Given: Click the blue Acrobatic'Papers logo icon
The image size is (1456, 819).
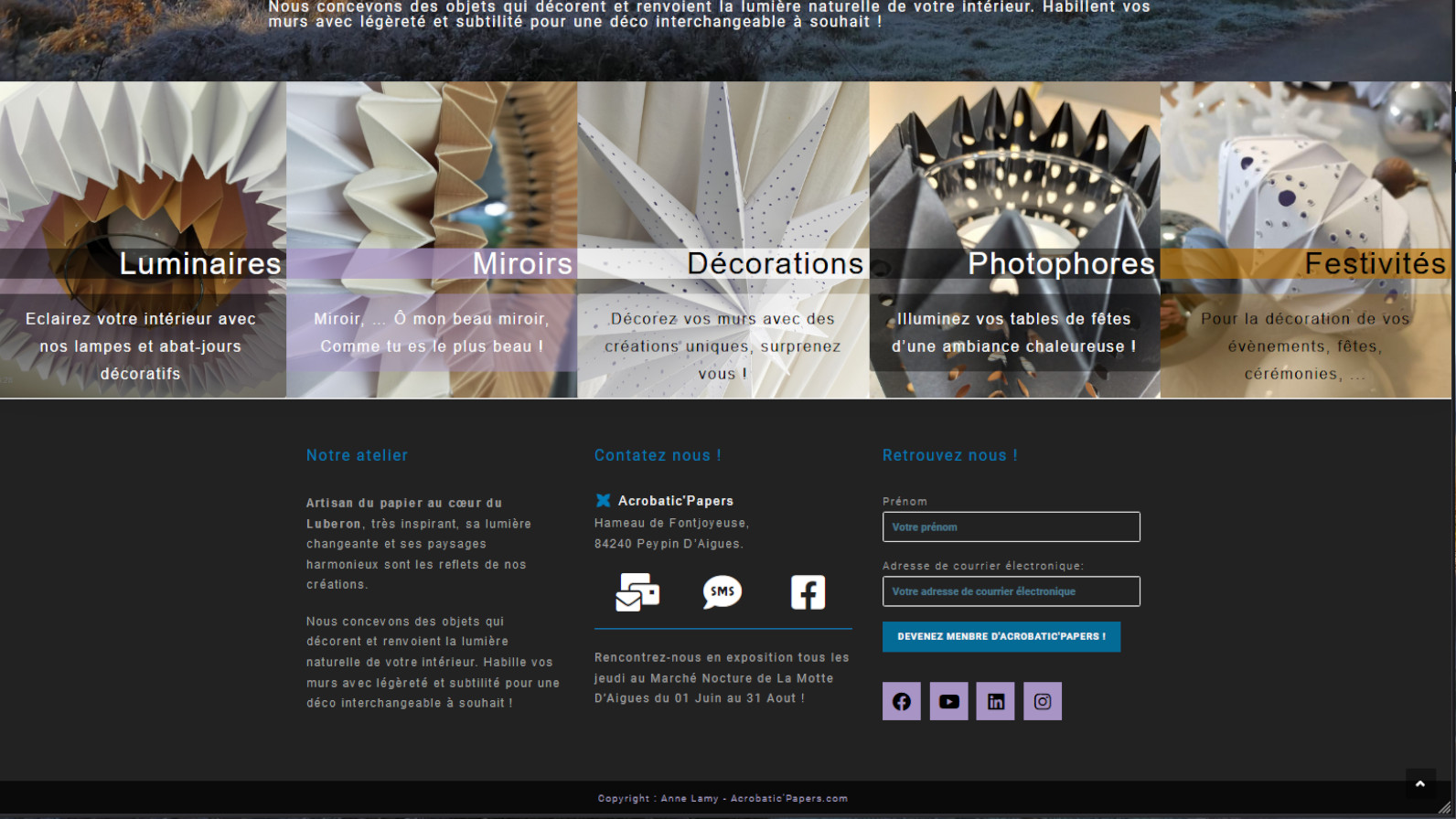Looking at the screenshot, I should click(603, 500).
